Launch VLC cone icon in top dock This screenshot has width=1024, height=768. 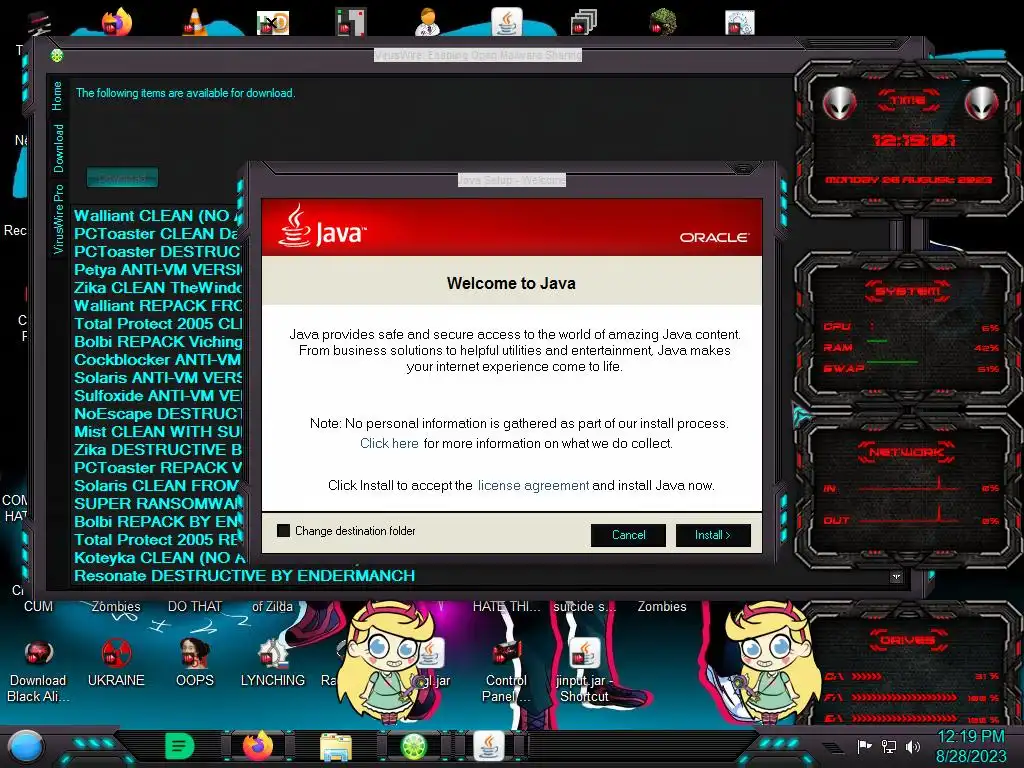pos(195,23)
